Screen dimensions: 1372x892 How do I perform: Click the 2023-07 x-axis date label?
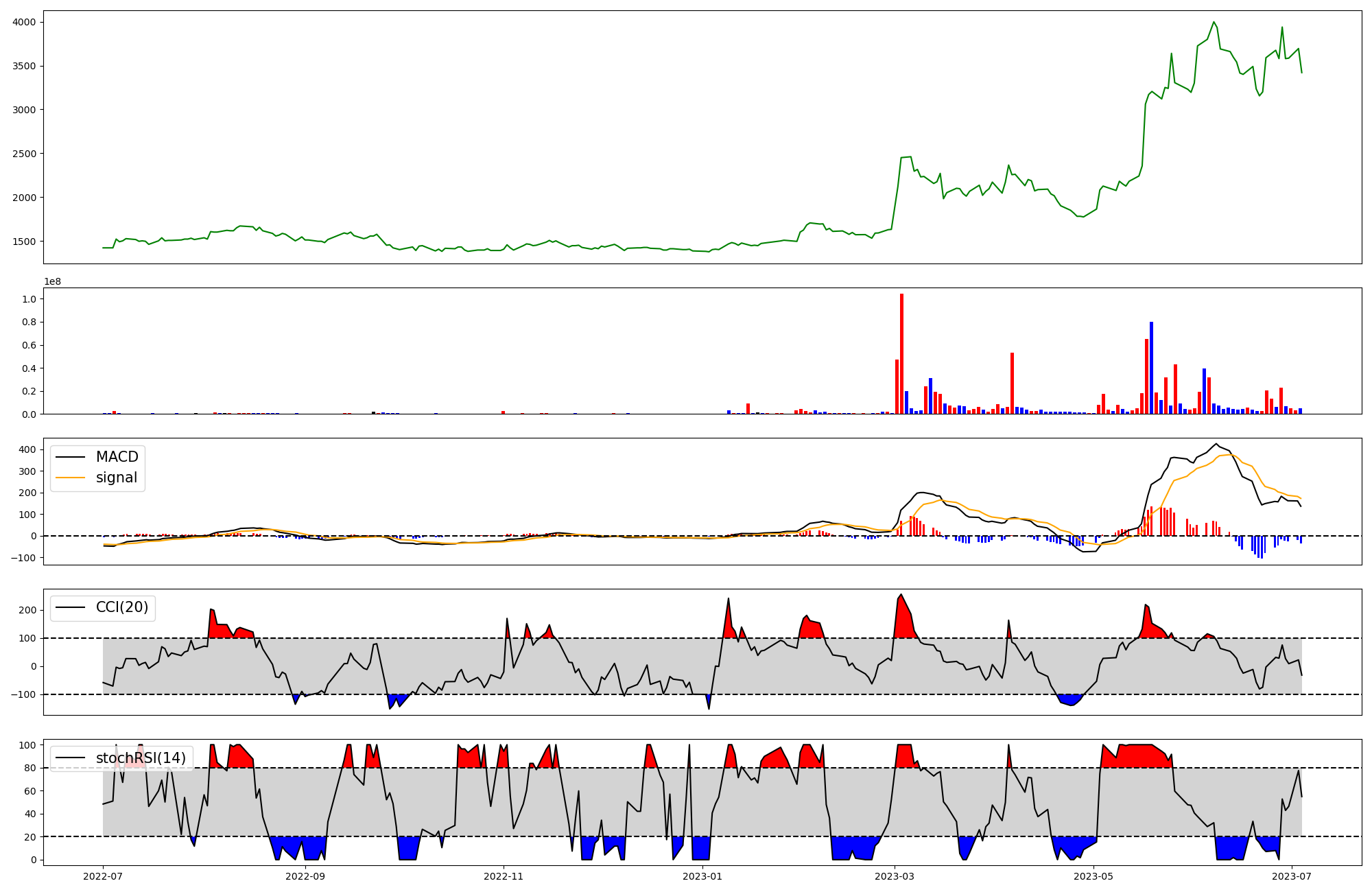pos(1292,876)
